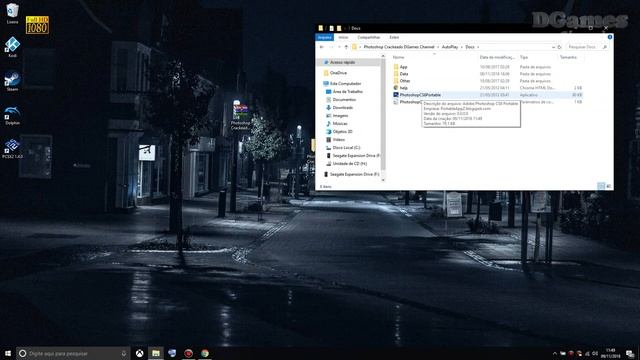The image size is (640, 360).
Task: Open the Exibir ribbon tab
Action: coord(394,37)
